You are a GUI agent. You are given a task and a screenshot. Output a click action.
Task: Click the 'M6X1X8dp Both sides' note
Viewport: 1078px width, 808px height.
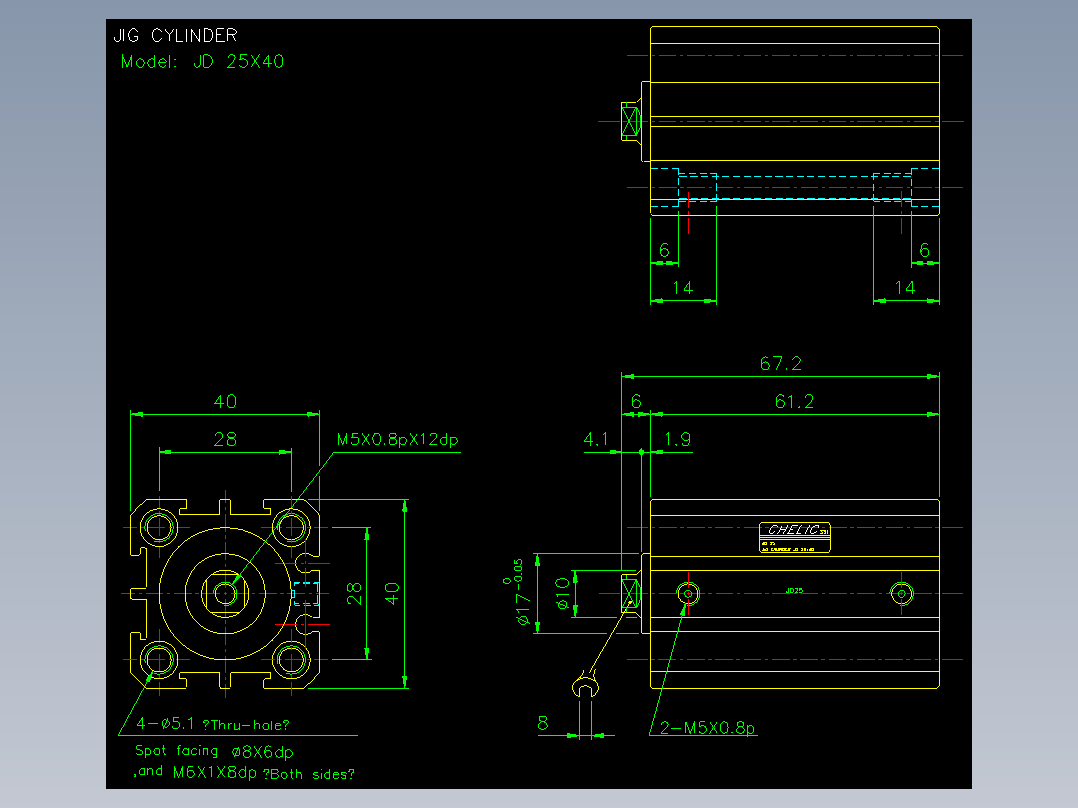pyautogui.click(x=263, y=773)
